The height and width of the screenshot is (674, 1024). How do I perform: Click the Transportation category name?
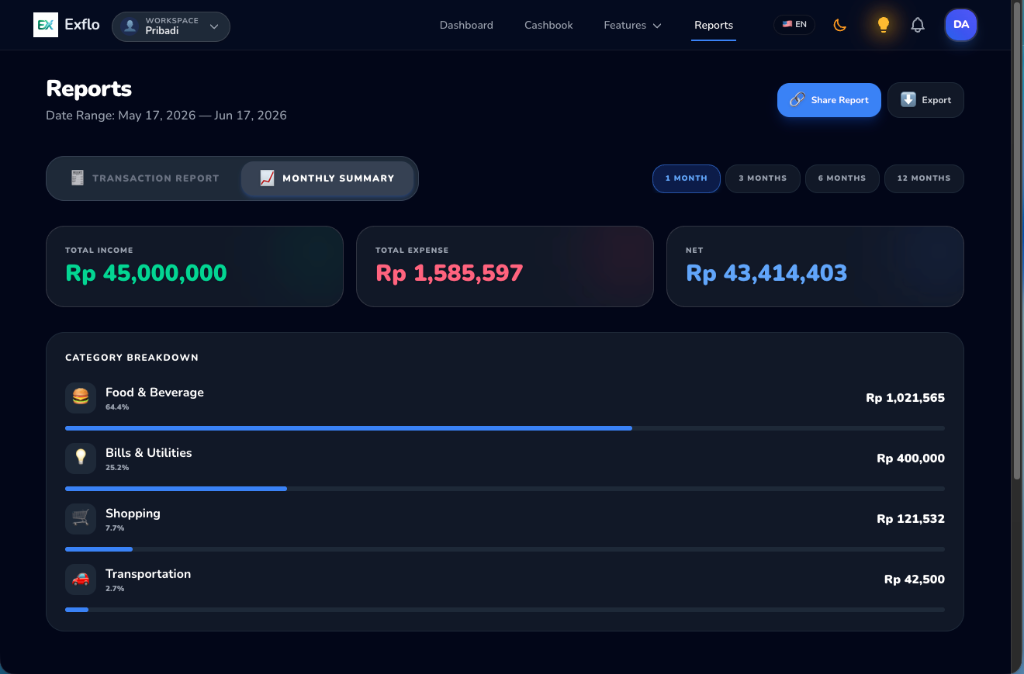148,574
